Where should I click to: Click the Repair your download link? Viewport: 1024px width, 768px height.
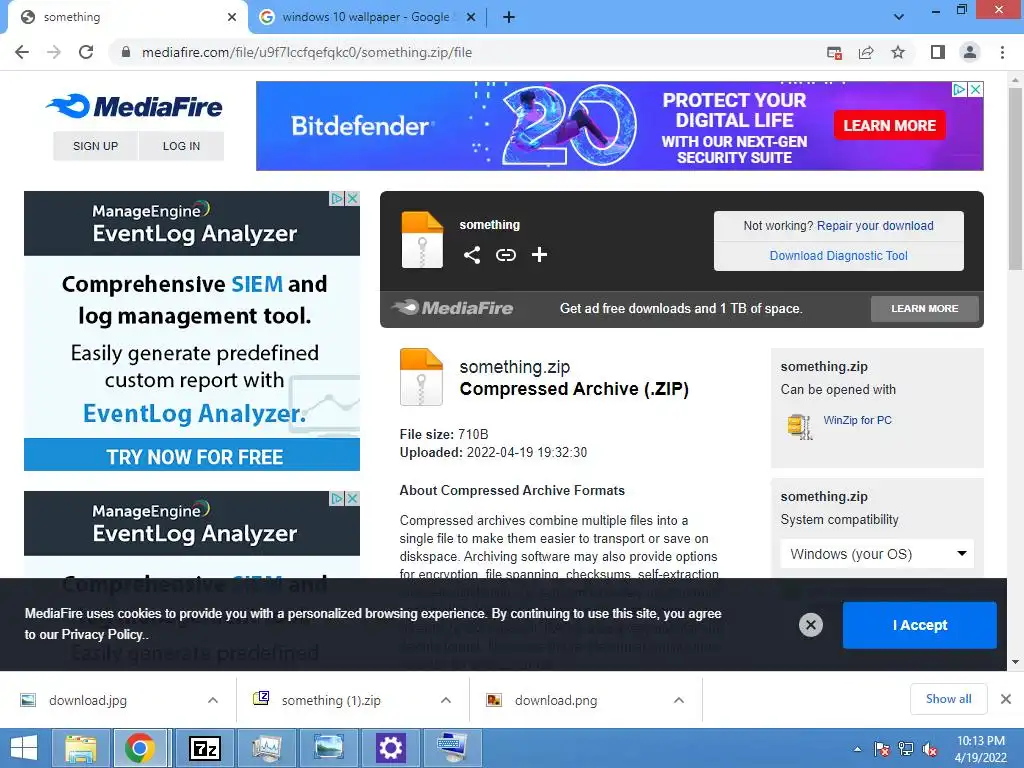click(x=875, y=225)
